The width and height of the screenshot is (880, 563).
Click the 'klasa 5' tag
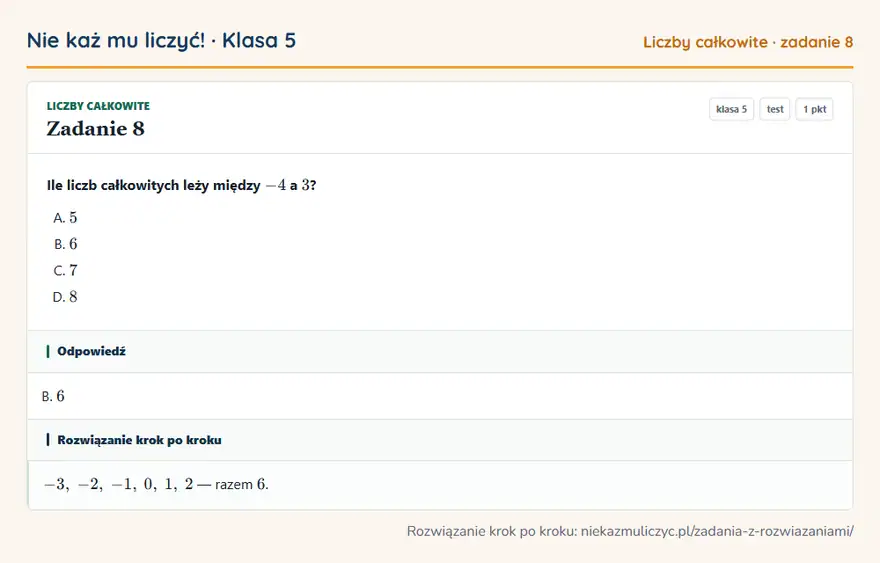pyautogui.click(x=731, y=109)
